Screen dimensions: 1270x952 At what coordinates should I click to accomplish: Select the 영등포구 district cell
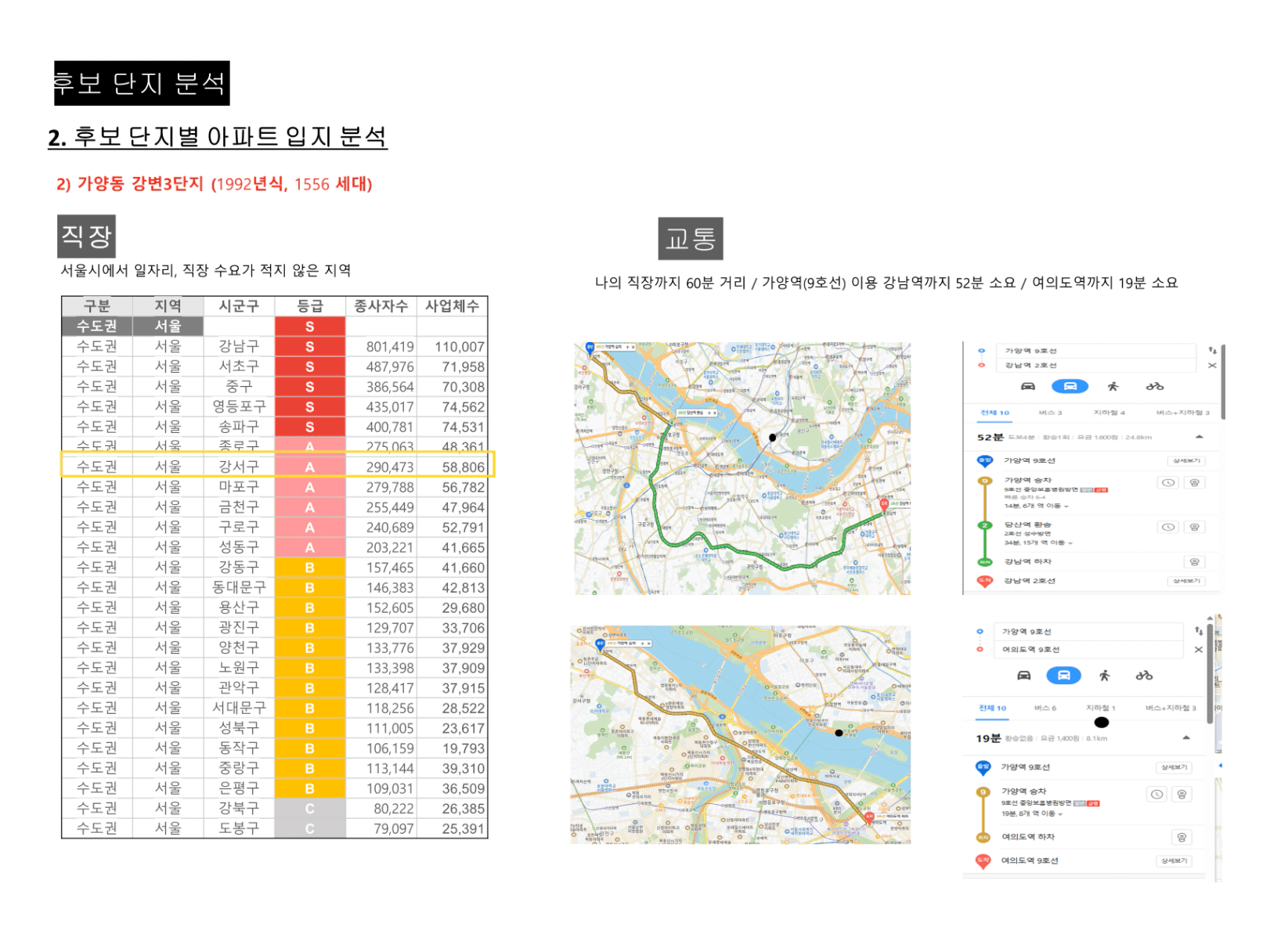239,406
